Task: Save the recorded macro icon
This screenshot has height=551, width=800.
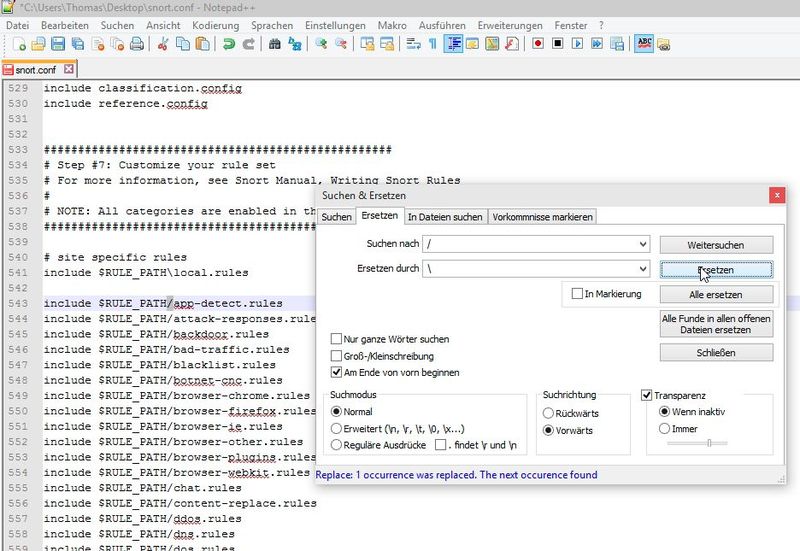Action: tap(617, 44)
